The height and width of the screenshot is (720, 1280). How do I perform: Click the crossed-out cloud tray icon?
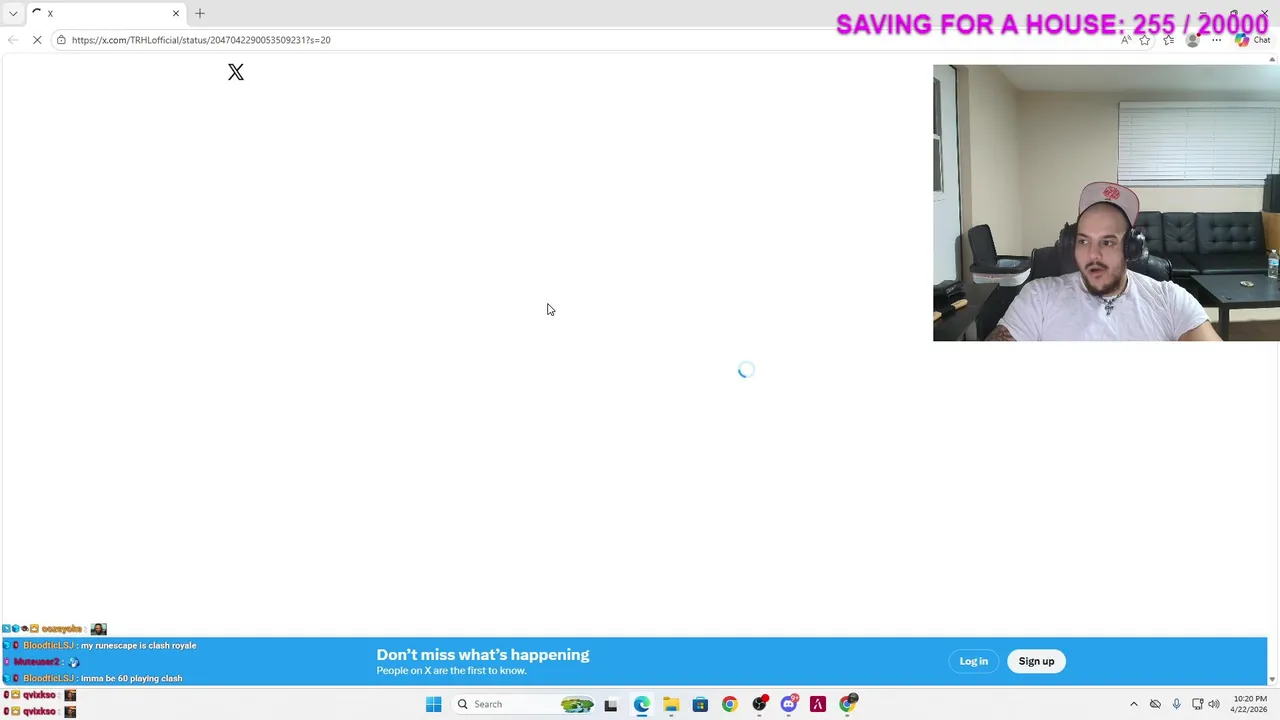1155,704
